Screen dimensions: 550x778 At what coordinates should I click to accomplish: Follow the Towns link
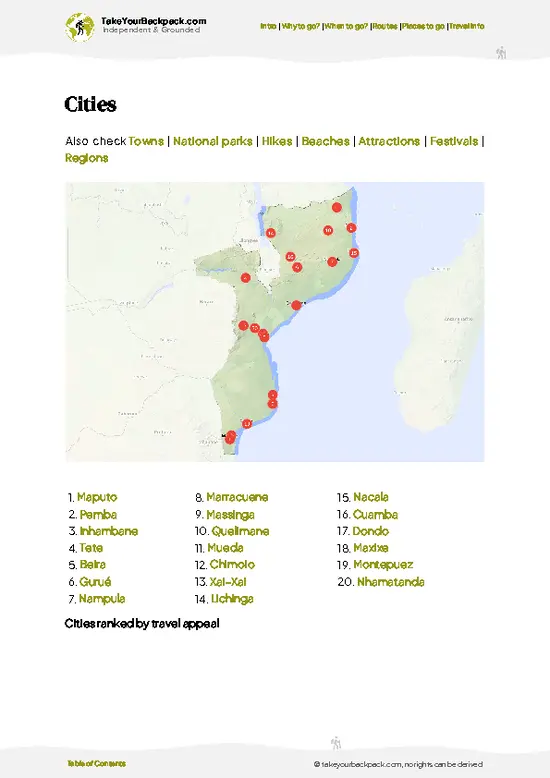pyautogui.click(x=146, y=141)
